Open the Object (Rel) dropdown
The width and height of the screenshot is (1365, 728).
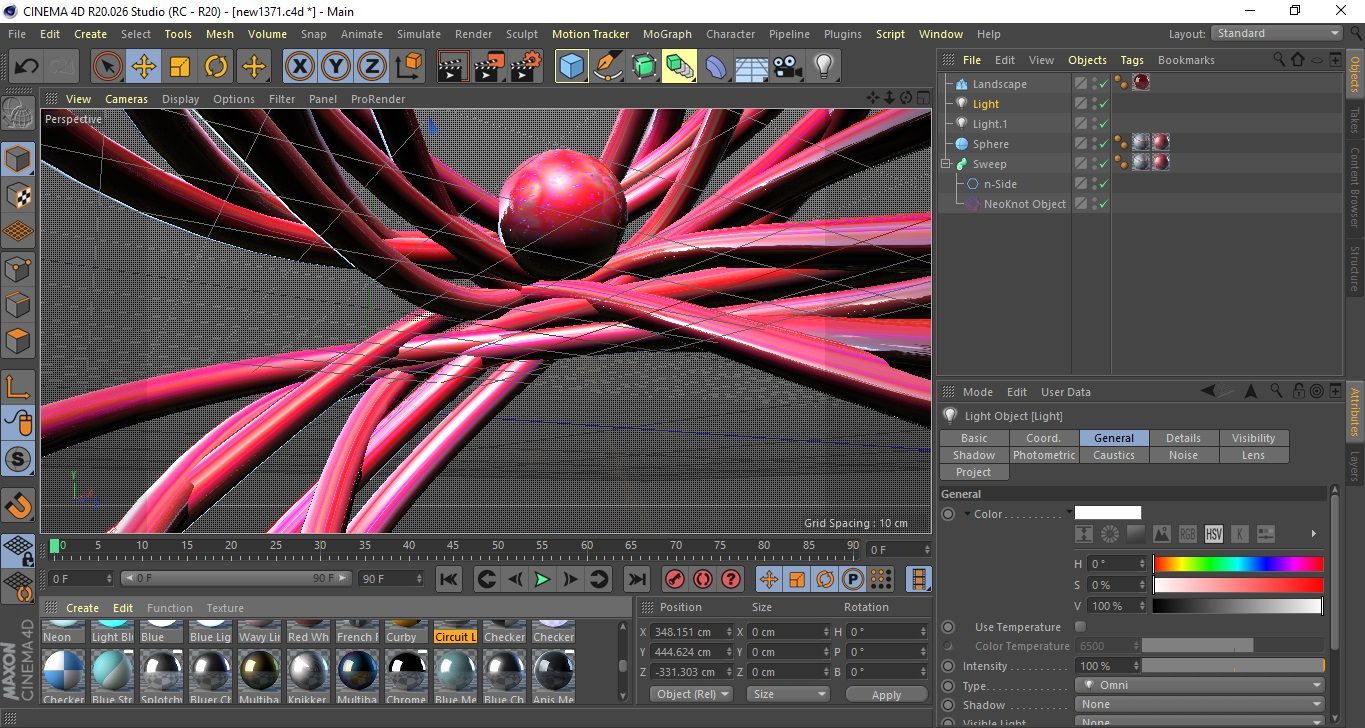691,694
